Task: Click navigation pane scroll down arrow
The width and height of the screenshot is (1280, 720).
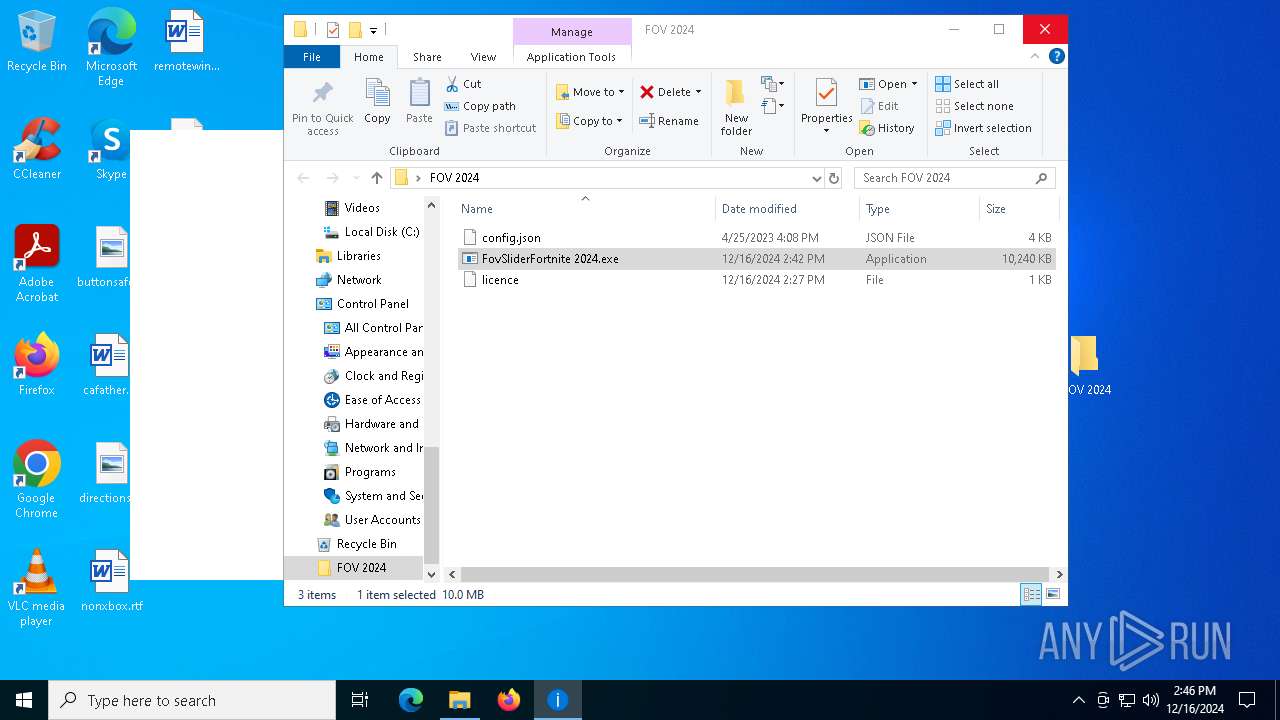Action: click(x=432, y=574)
